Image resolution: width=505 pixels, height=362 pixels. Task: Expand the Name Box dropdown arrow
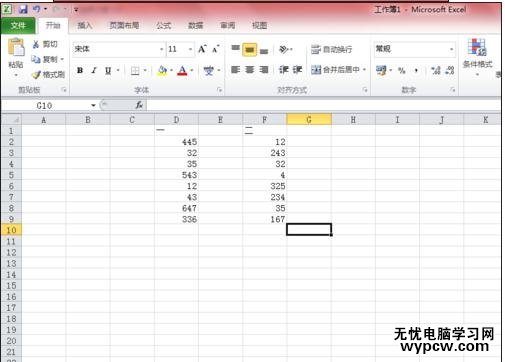click(93, 105)
